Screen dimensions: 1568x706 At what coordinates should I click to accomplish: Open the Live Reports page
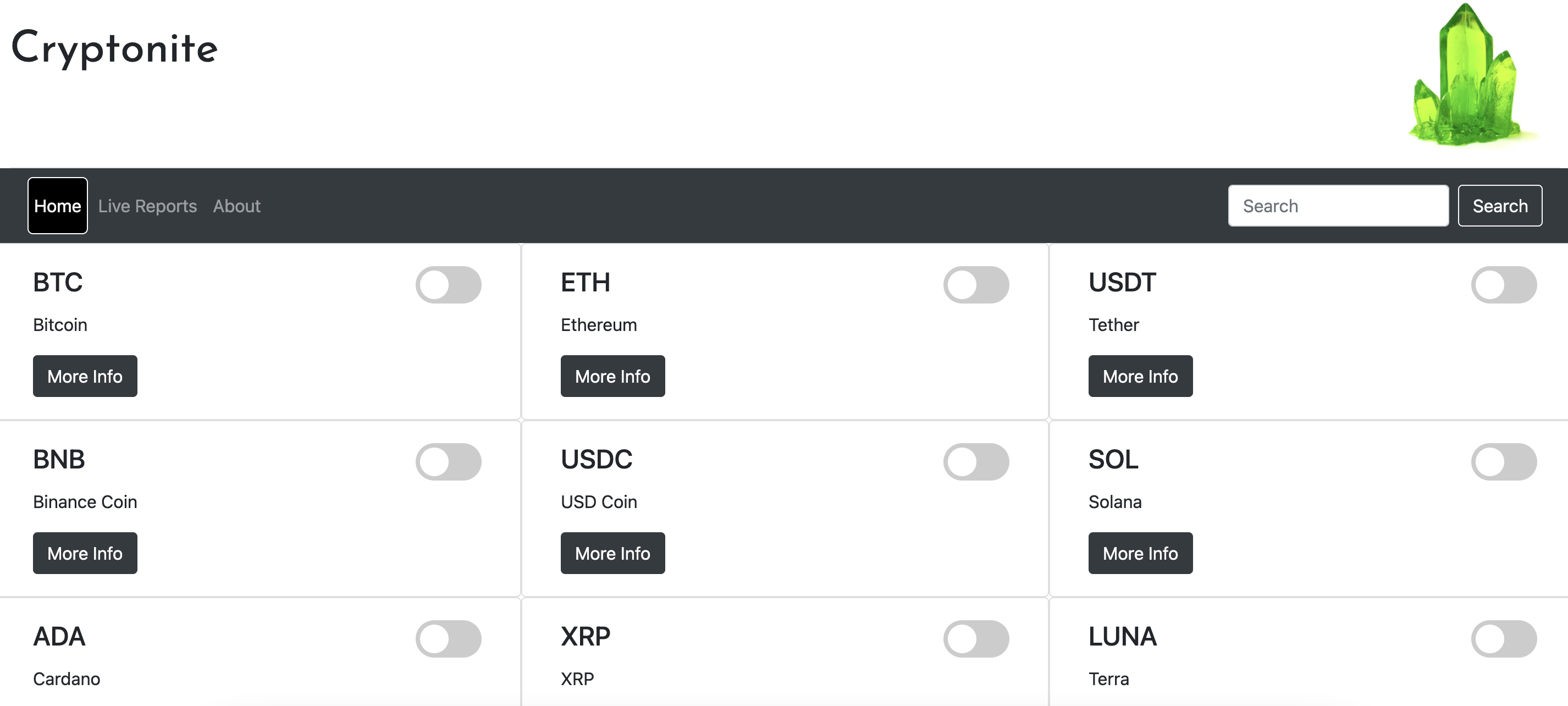pyautogui.click(x=147, y=206)
